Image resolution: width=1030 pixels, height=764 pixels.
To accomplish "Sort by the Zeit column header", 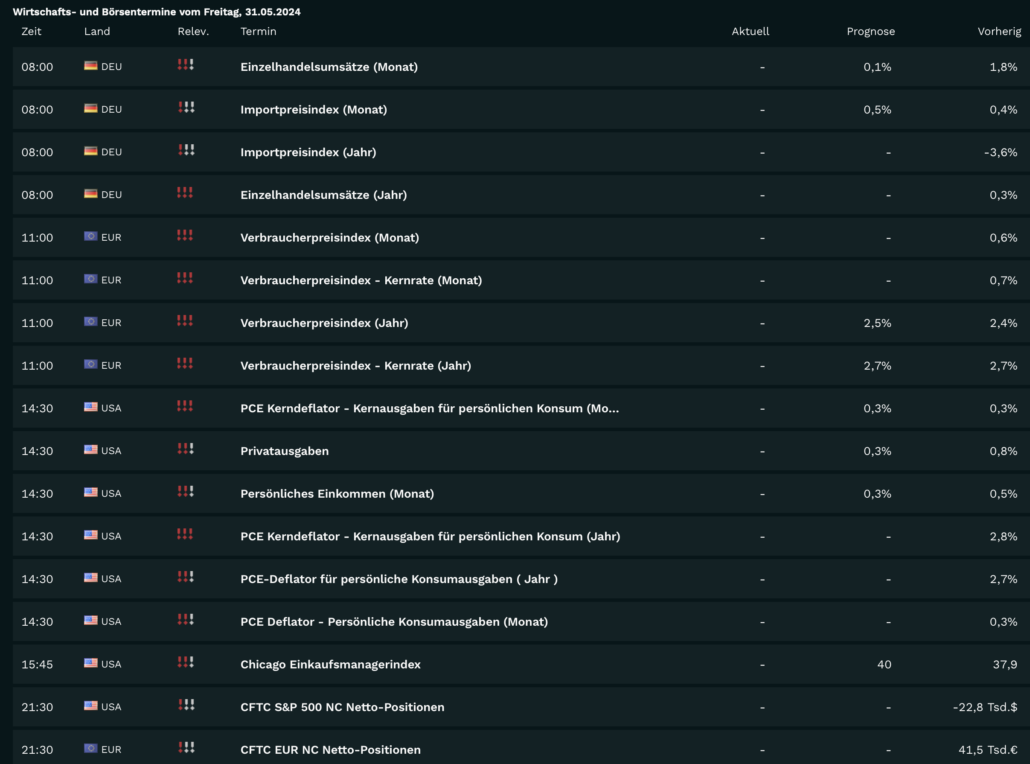I will pyautogui.click(x=32, y=31).
